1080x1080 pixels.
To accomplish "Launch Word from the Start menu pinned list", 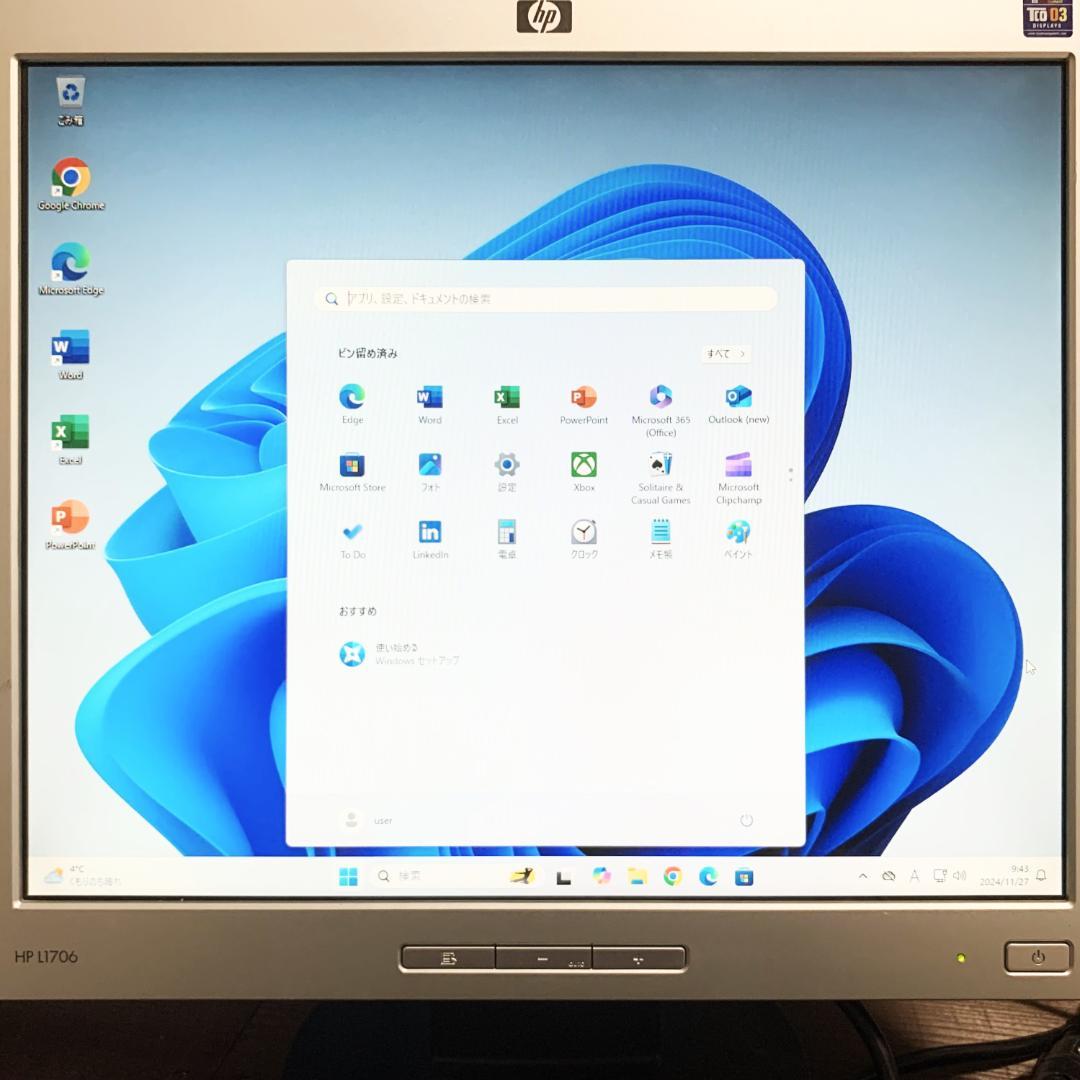I will pos(430,404).
